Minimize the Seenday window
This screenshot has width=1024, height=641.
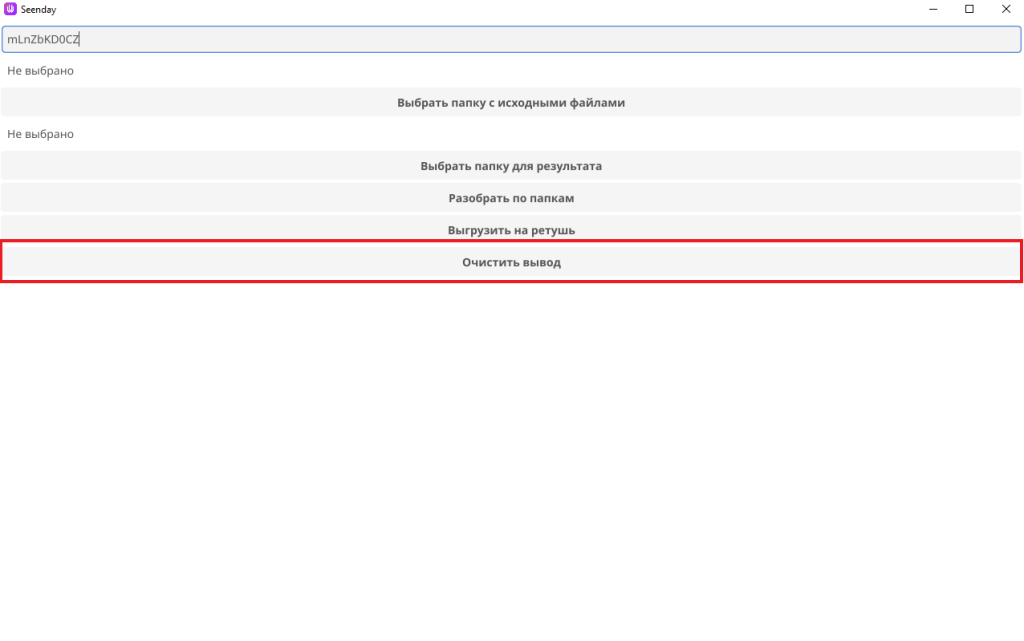click(x=933, y=9)
